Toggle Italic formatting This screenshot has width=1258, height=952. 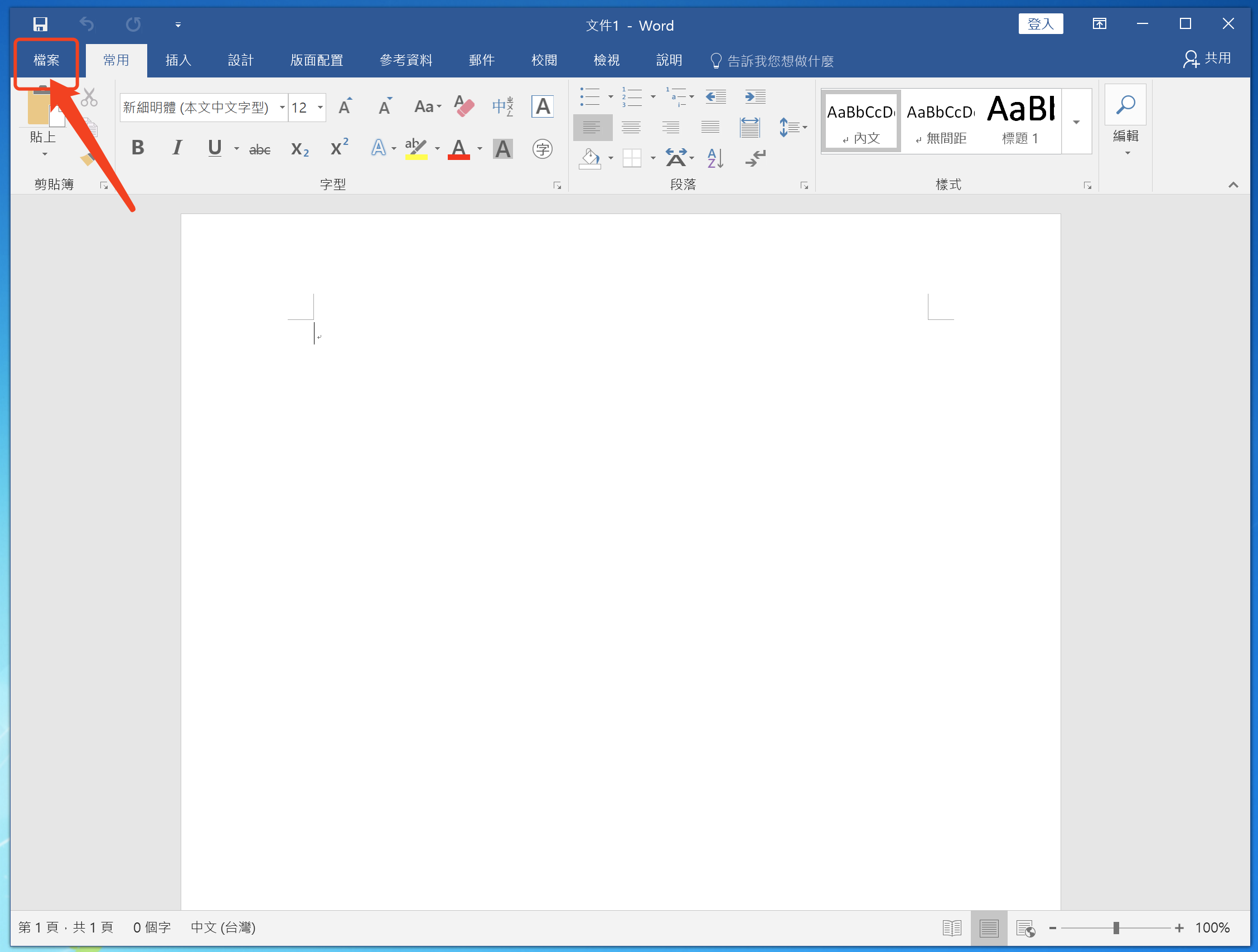coord(177,148)
